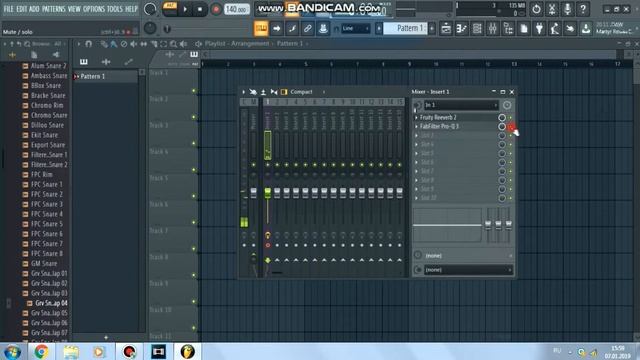
Task: Select the playlist zoom tool icon
Action: coord(173,44)
